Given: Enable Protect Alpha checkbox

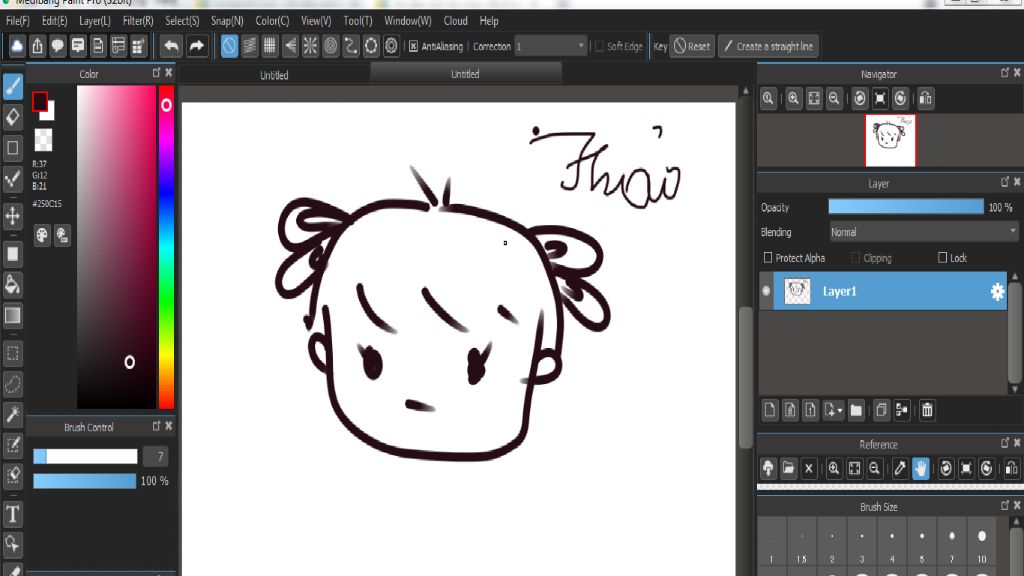Looking at the screenshot, I should pyautogui.click(x=768, y=258).
